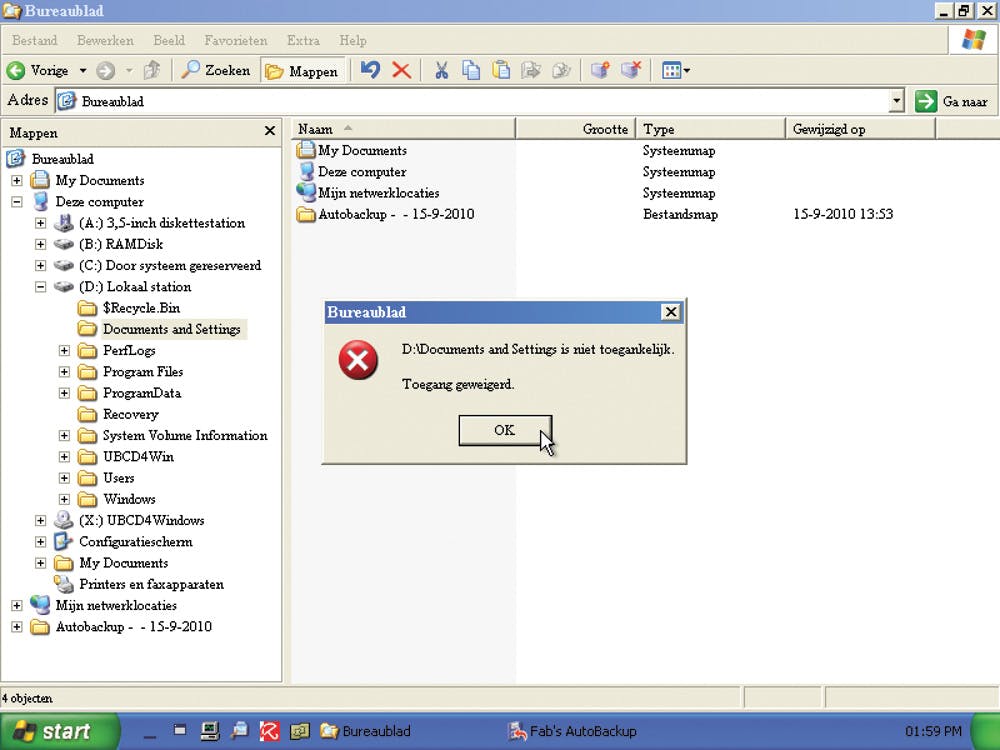The width and height of the screenshot is (1000, 750).
Task: Expand My Documents under Bureaublad in the tree
Action: [17, 180]
